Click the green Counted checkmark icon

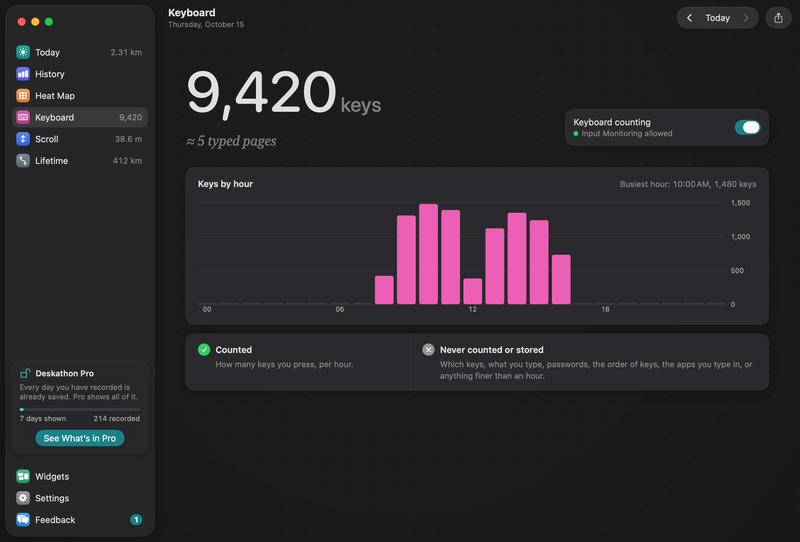click(x=204, y=350)
